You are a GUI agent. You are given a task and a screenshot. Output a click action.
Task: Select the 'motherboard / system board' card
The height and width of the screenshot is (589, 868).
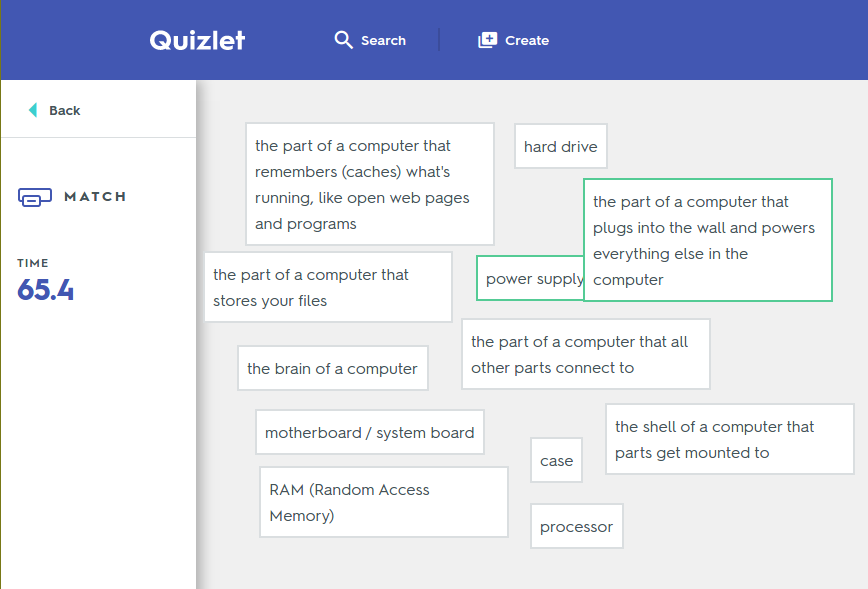pyautogui.click(x=370, y=432)
